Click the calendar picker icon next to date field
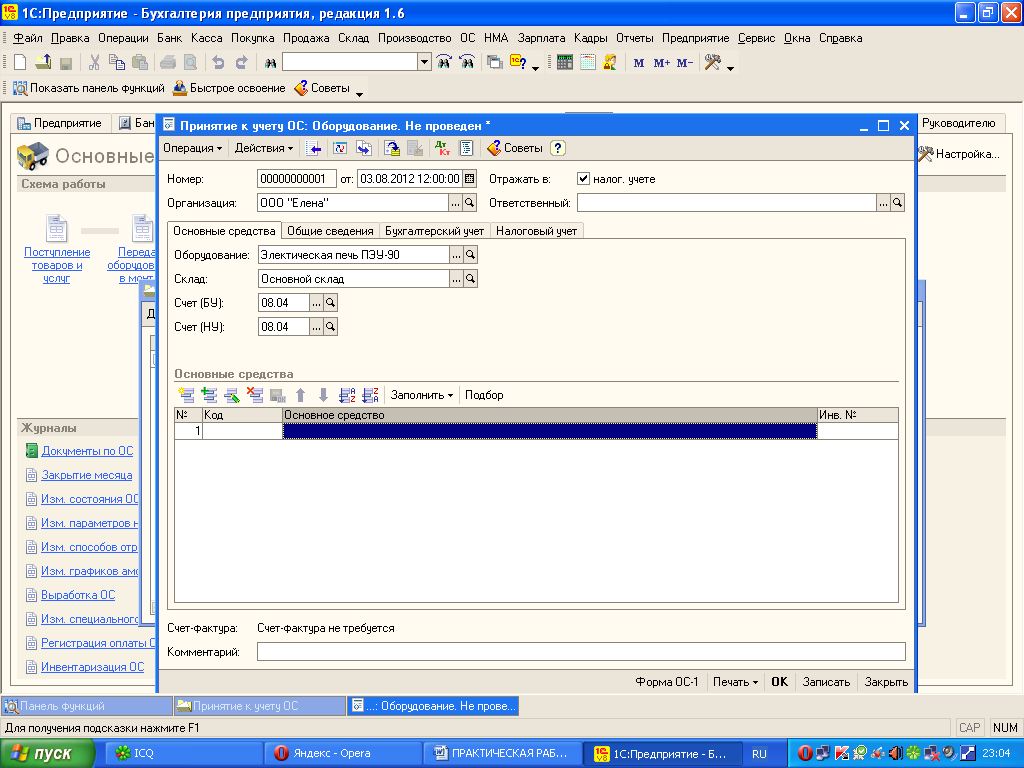 [x=470, y=179]
